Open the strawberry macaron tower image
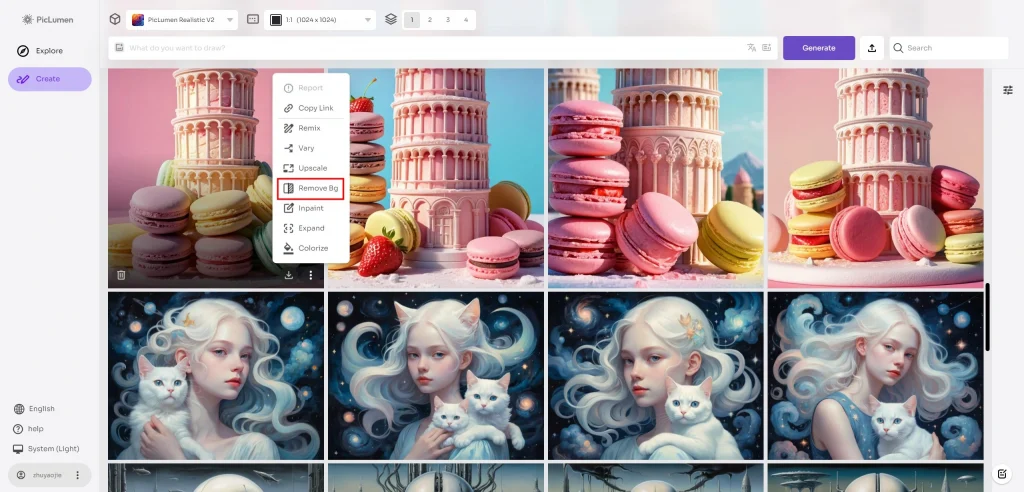This screenshot has height=492, width=1024. 436,178
